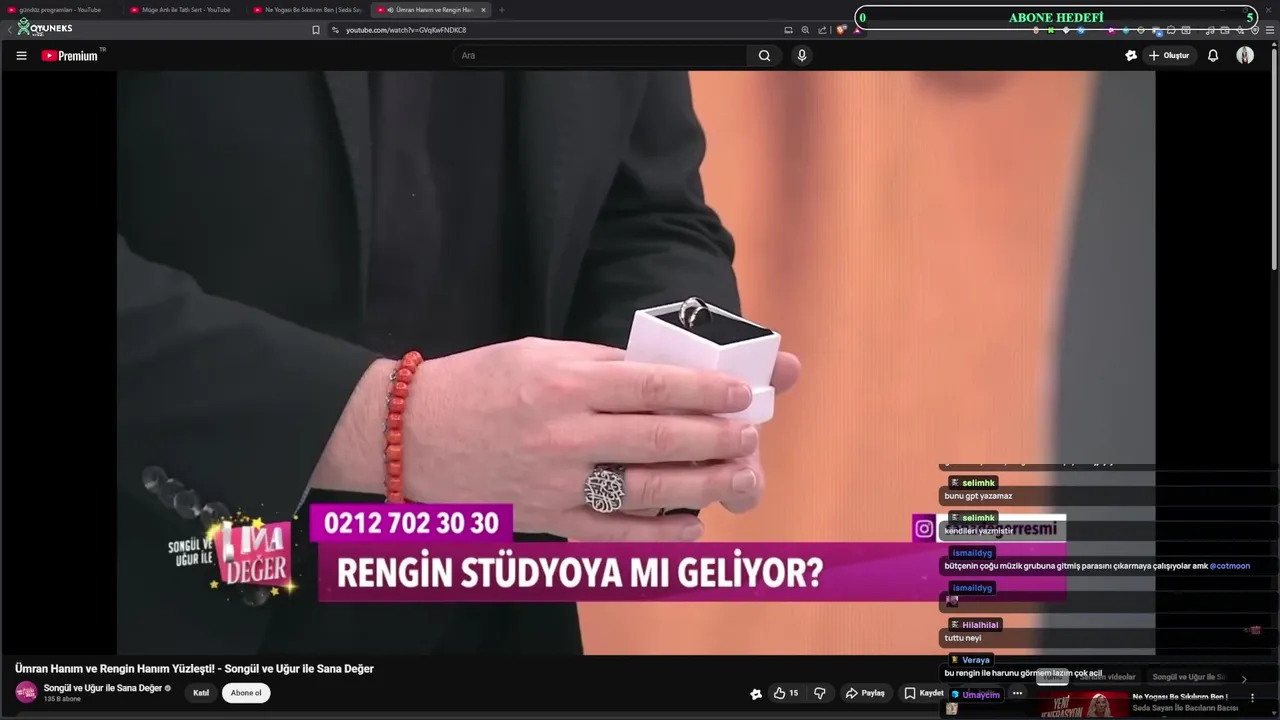Close the Ümran Hanım ve Rengin tab
Image resolution: width=1280 pixels, height=720 pixels.
[x=483, y=10]
